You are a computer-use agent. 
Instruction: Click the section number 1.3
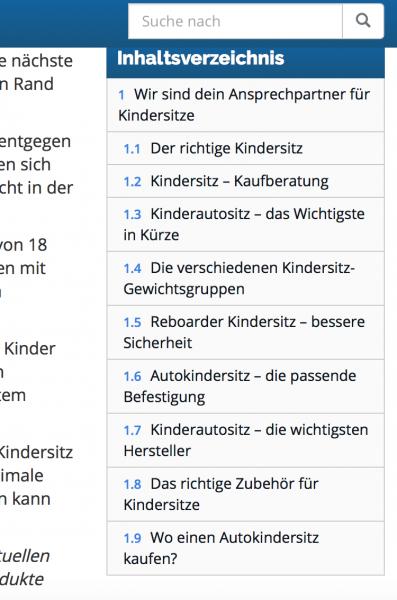[132, 215]
